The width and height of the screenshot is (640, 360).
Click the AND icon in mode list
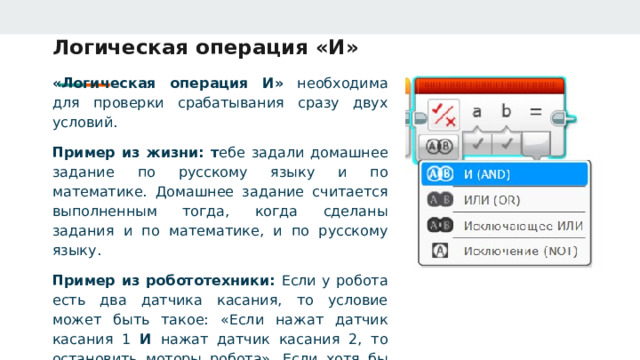pyautogui.click(x=440, y=174)
